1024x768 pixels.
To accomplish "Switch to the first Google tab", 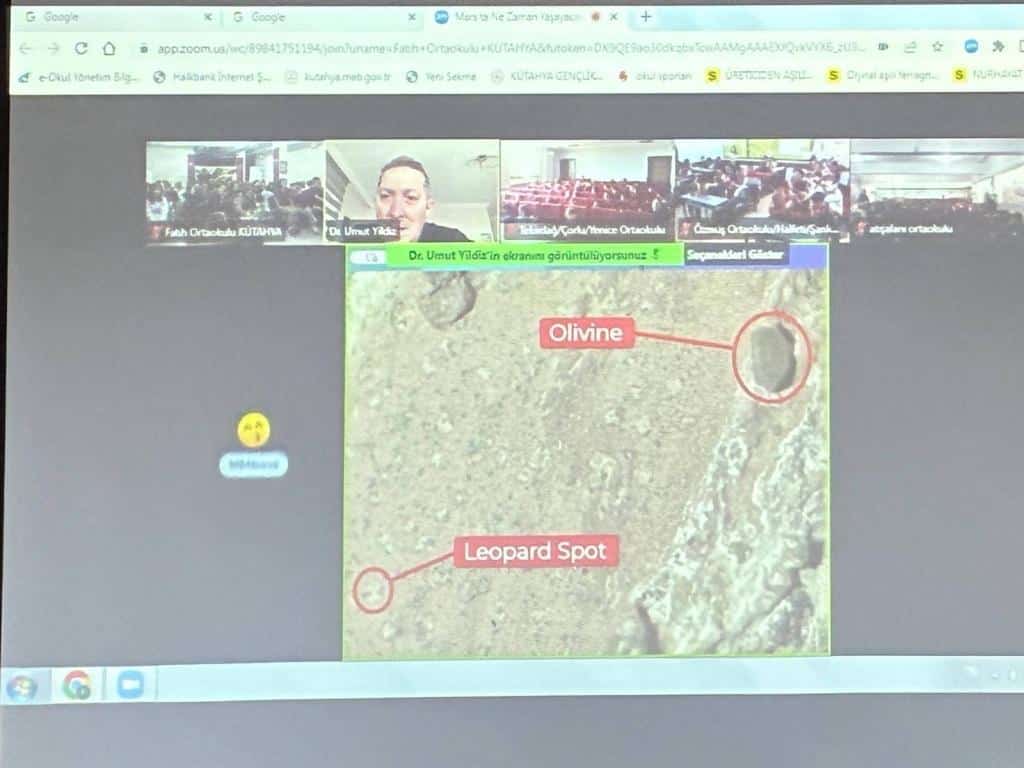I will 110,17.
